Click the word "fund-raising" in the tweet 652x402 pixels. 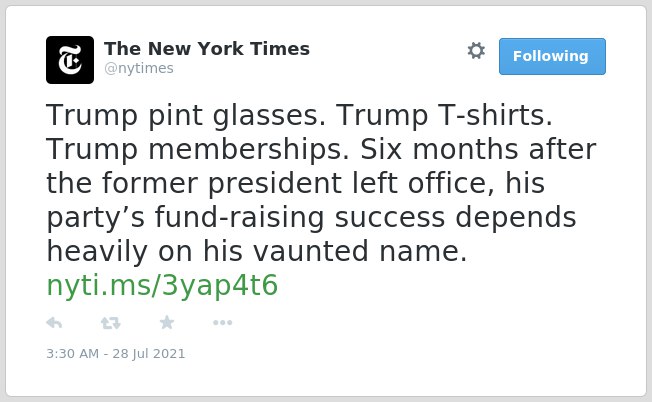tap(239, 217)
